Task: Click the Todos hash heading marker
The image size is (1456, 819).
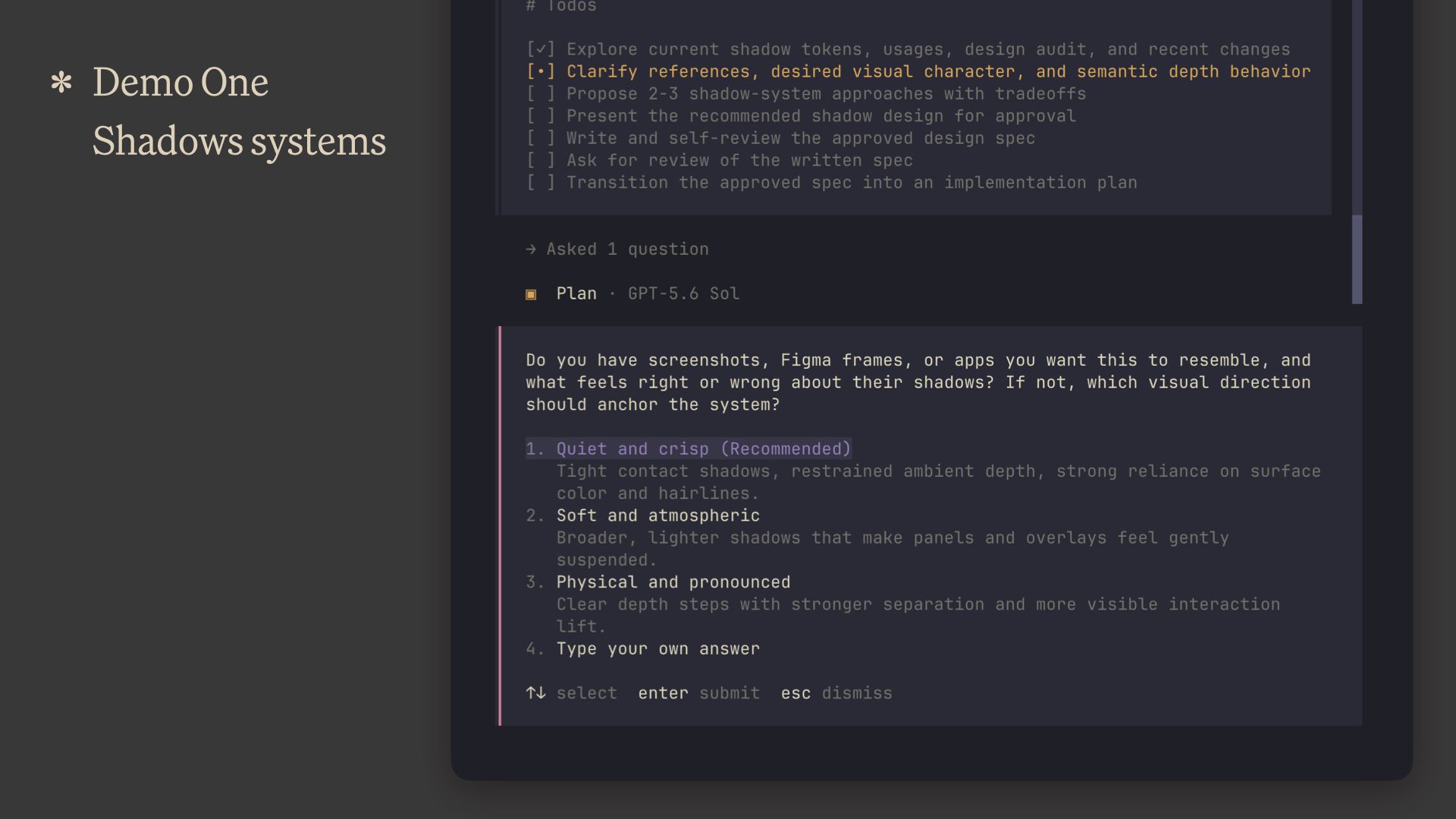Action: (531, 6)
